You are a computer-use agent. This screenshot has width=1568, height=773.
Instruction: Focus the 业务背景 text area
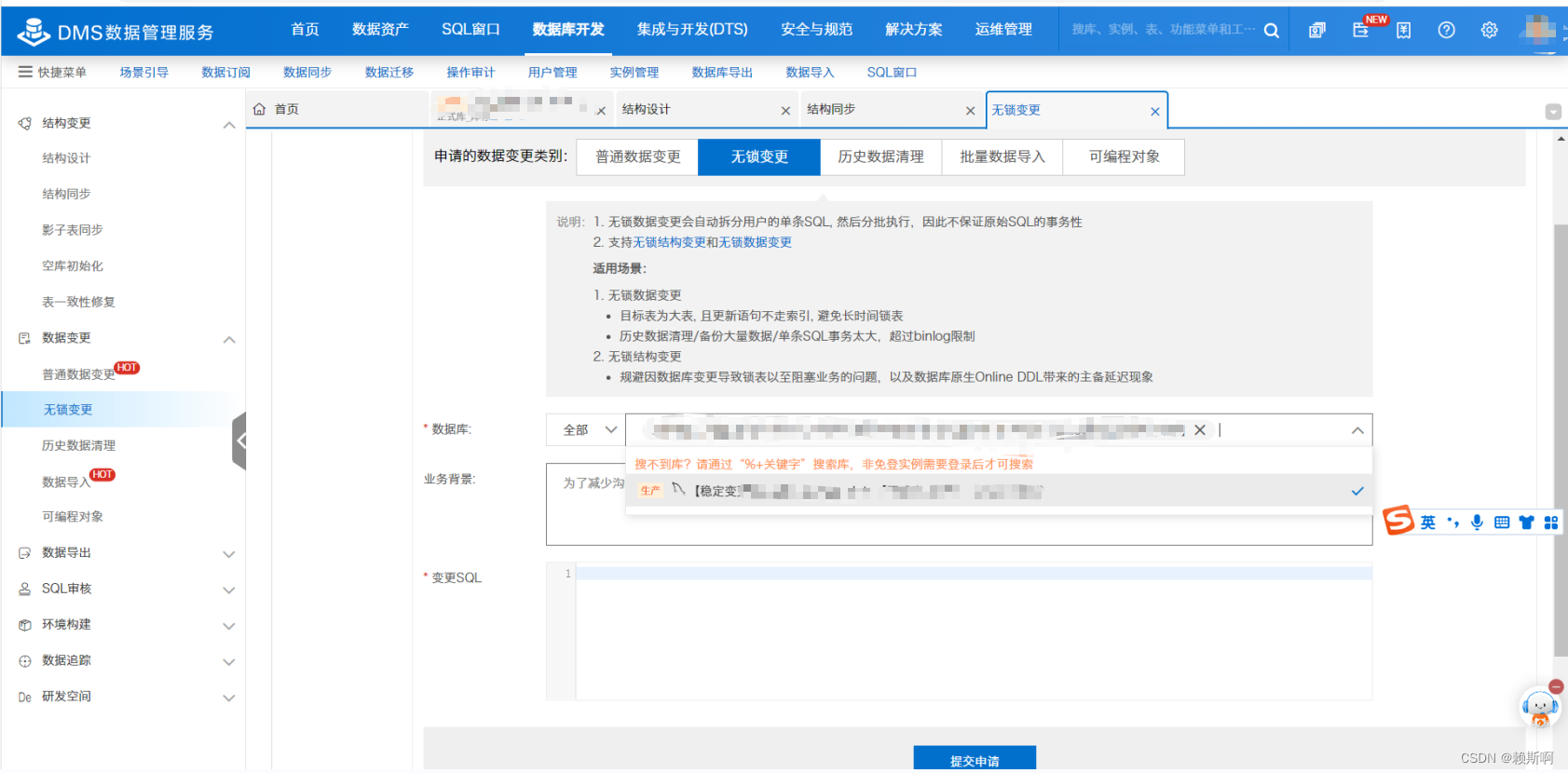pos(959,504)
